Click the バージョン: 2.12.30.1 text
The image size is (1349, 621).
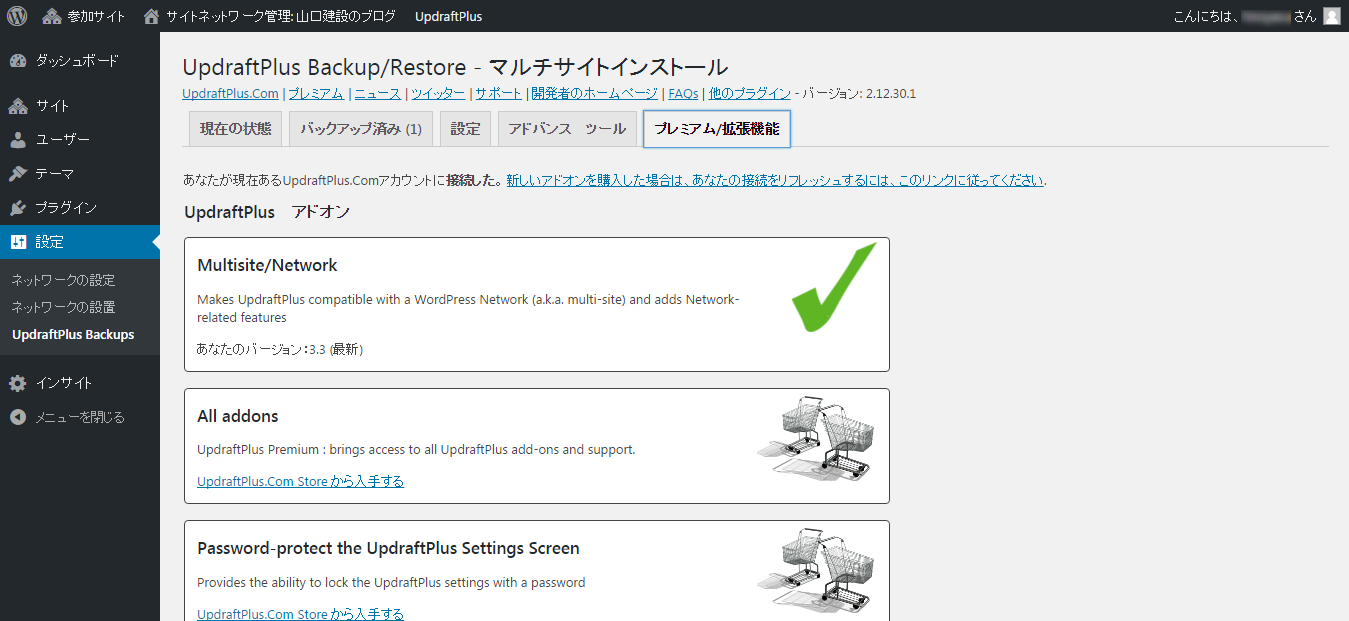(x=860, y=94)
